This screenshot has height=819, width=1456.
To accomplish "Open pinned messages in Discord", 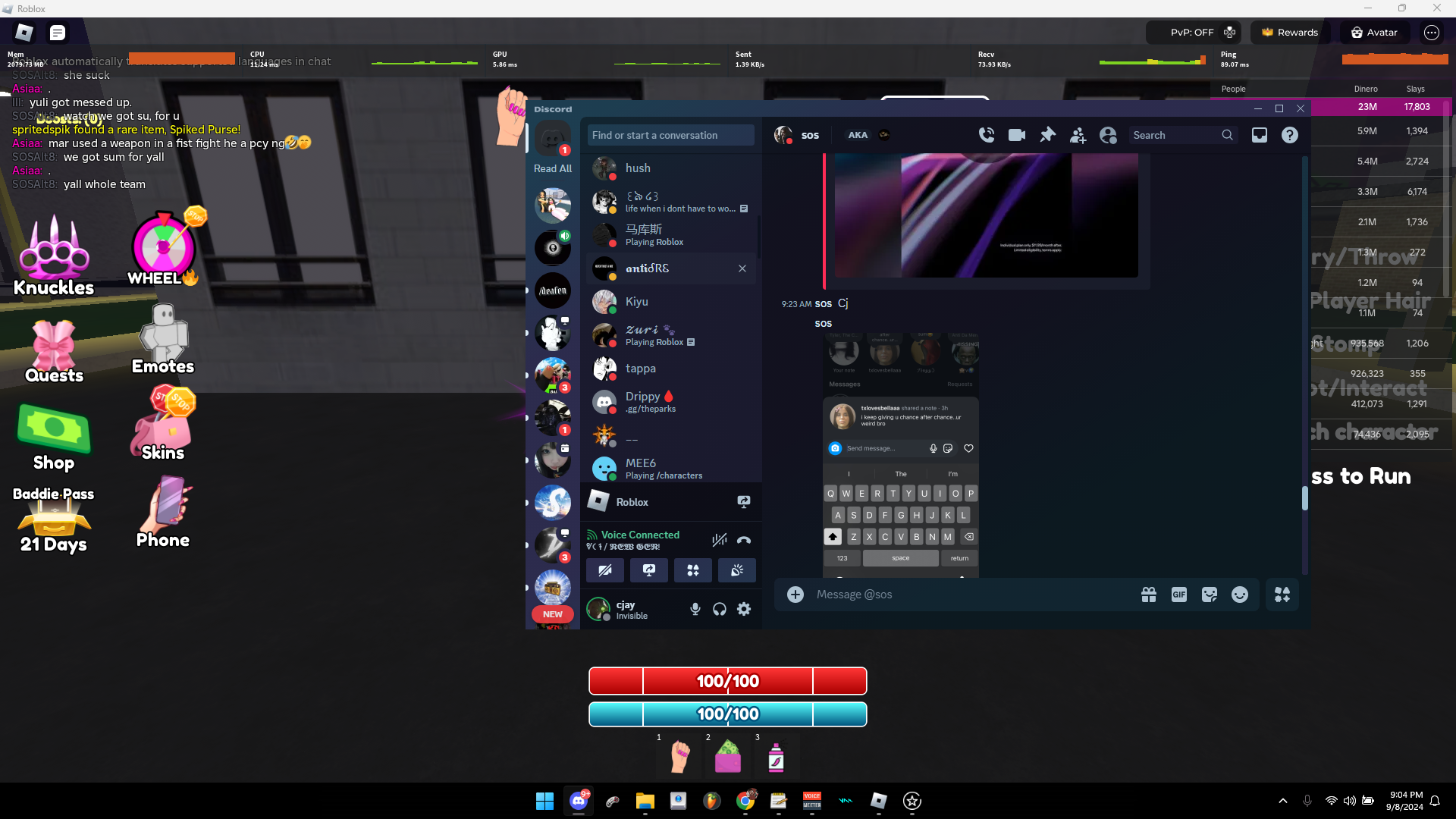I will pyautogui.click(x=1047, y=135).
